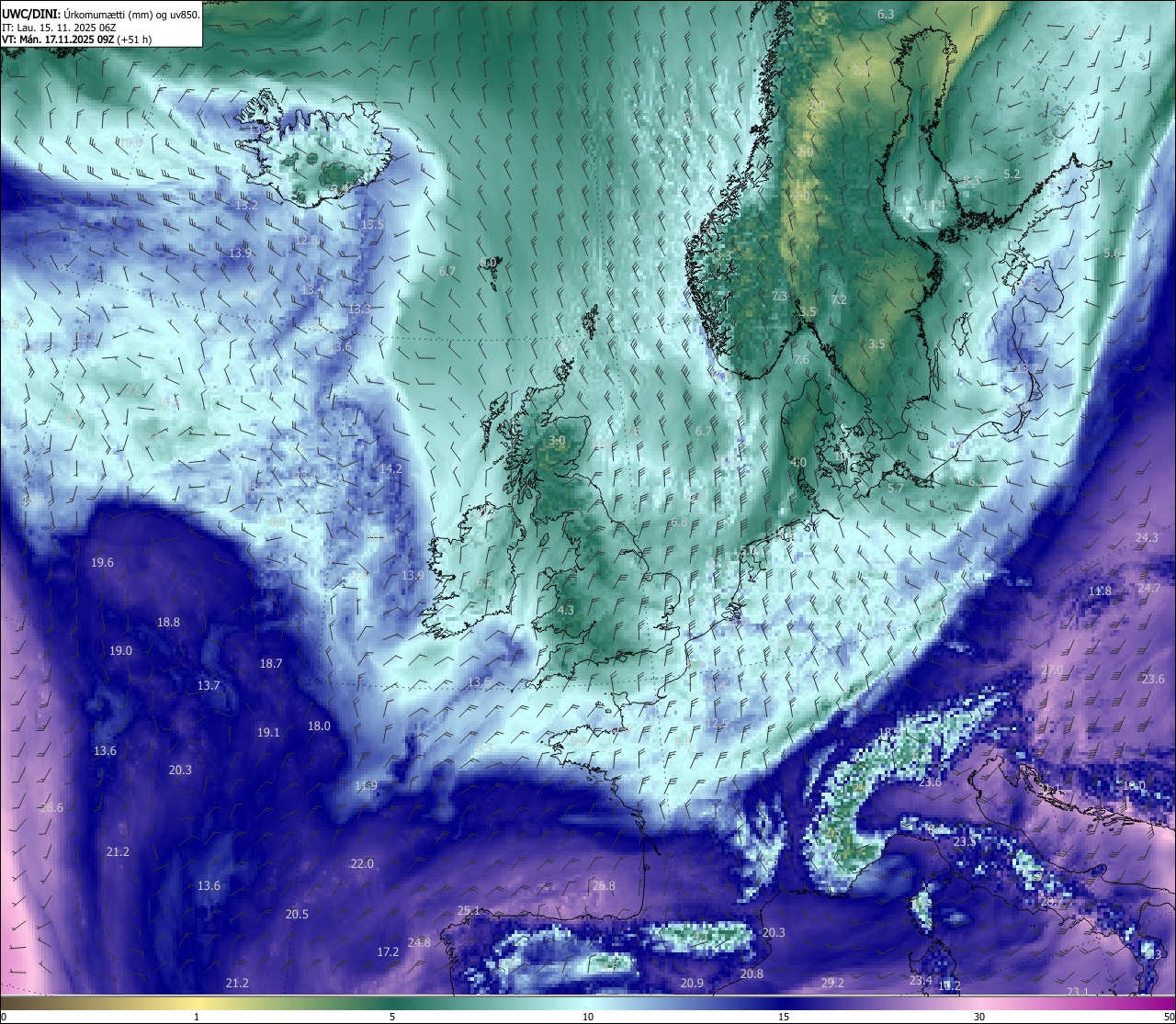The height and width of the screenshot is (1024, 1176).
Task: Select the 5.2 value over Finland
Action: click(1012, 174)
